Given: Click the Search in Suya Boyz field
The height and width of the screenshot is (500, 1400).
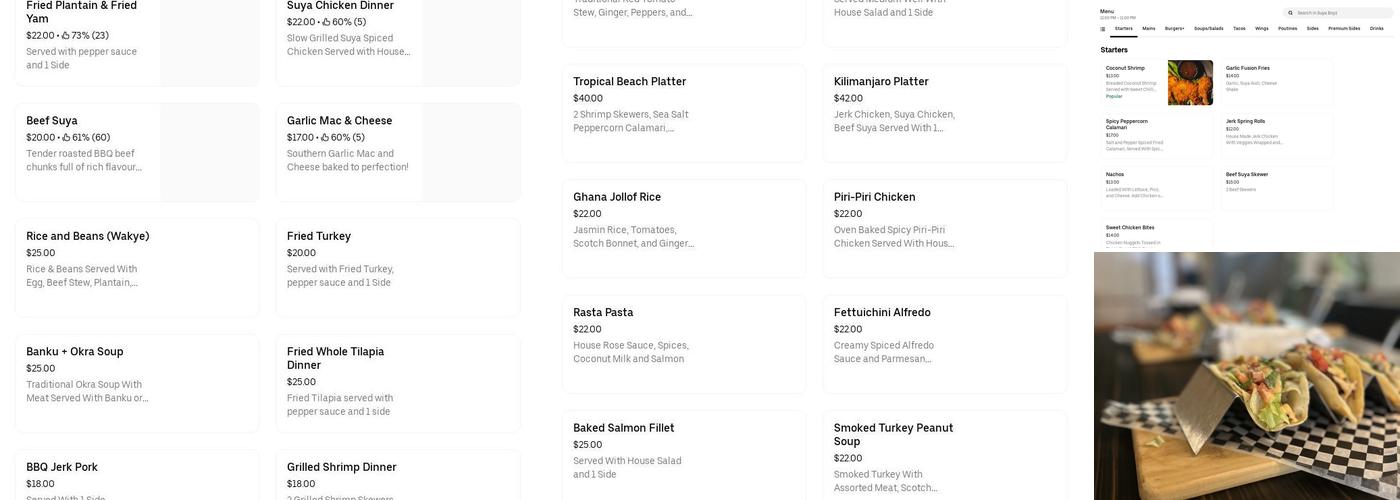Looking at the screenshot, I should pyautogui.click(x=1340, y=13).
